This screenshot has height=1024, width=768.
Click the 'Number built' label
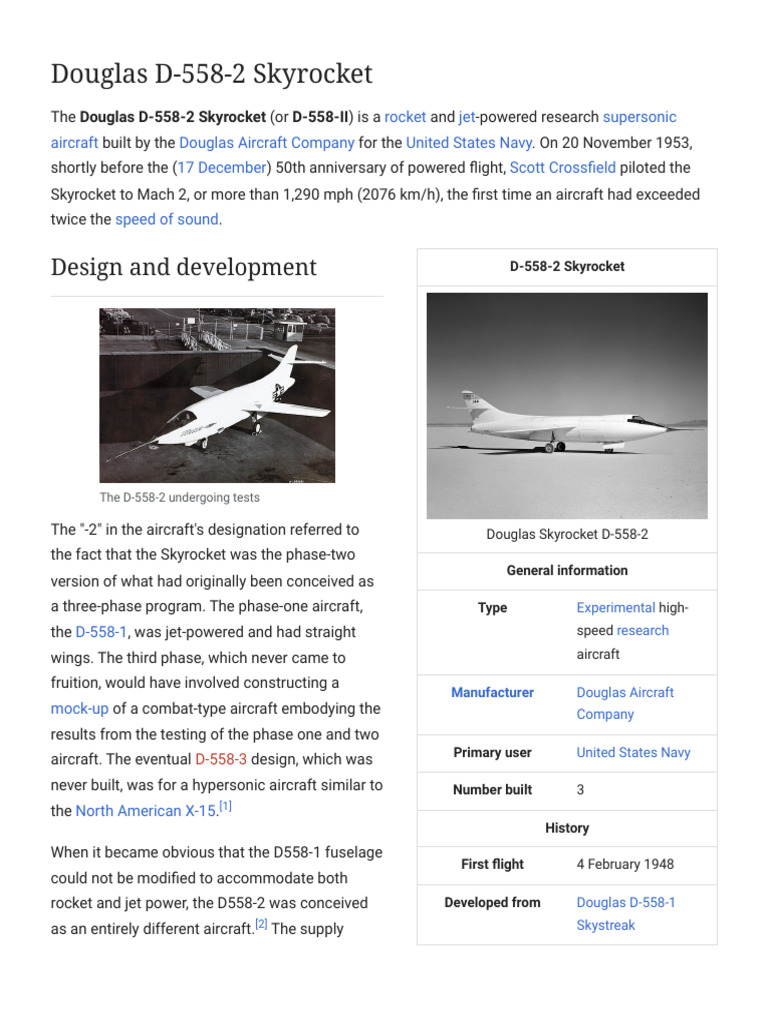click(x=492, y=790)
